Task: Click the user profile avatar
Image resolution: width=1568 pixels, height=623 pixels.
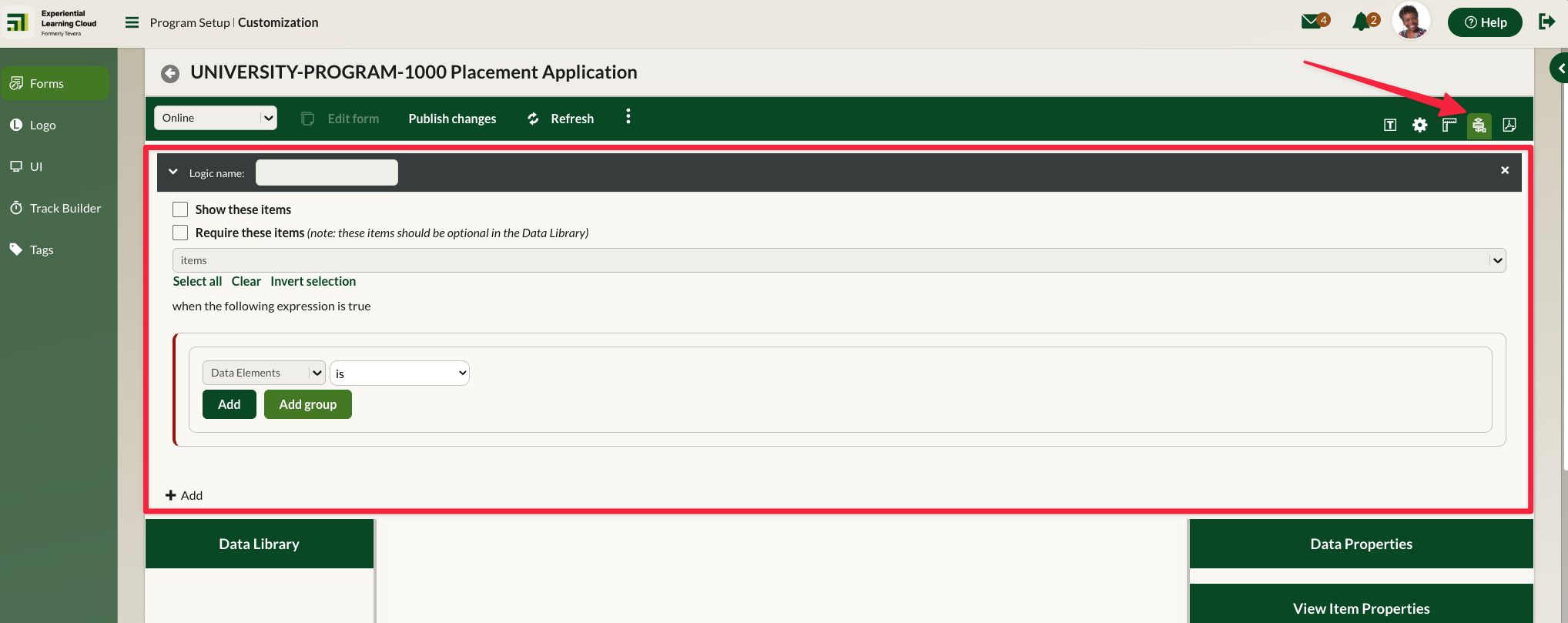Action: (x=1411, y=20)
